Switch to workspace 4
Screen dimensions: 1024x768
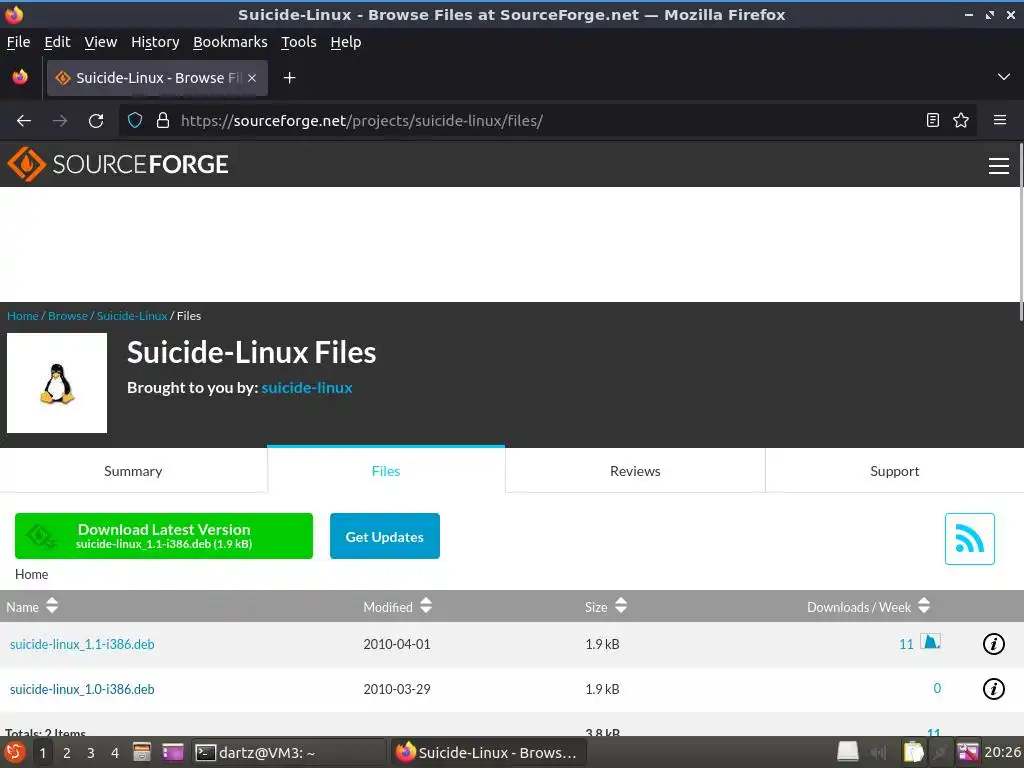coord(115,753)
